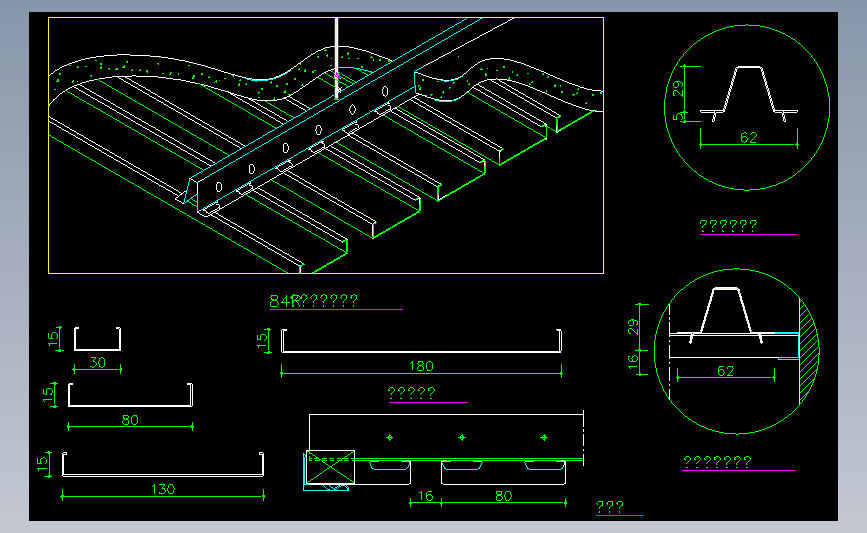Select the 15 height beside the 80-wide channel
The image size is (867, 533).
tap(48, 394)
